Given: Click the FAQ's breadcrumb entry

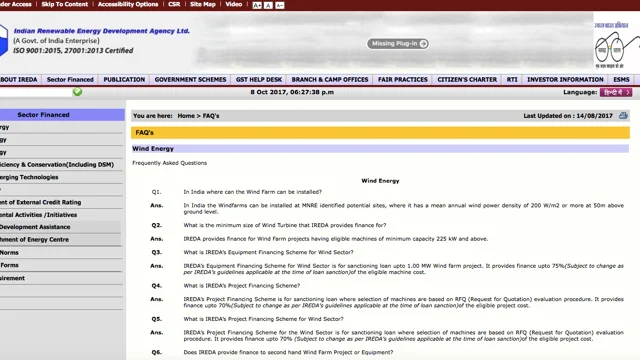Looking at the screenshot, I should tap(211, 116).
